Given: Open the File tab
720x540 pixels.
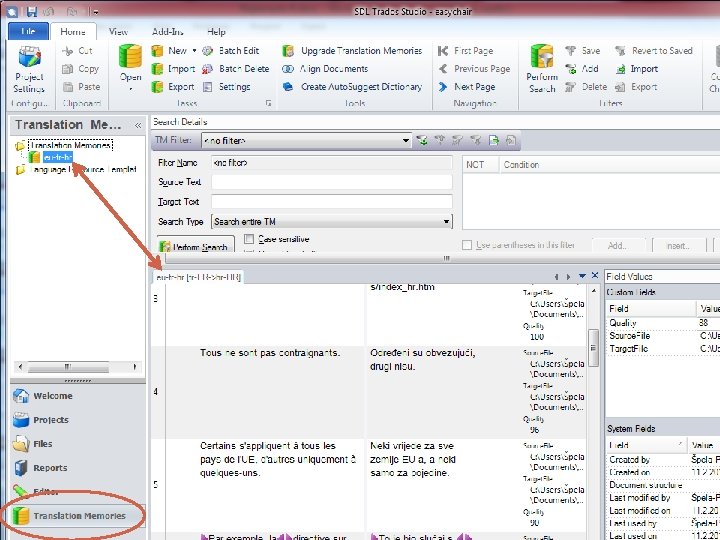Looking at the screenshot, I should [x=28, y=31].
